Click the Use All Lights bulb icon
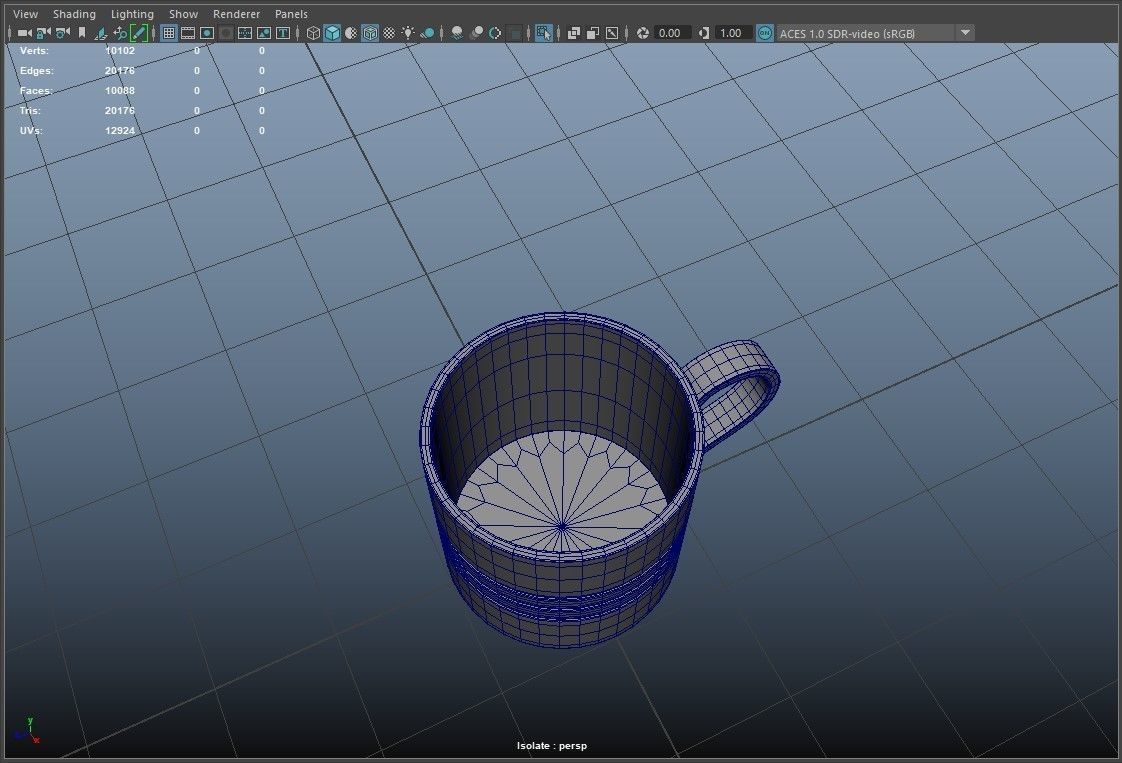Screen dimensions: 1122x763 click(408, 33)
